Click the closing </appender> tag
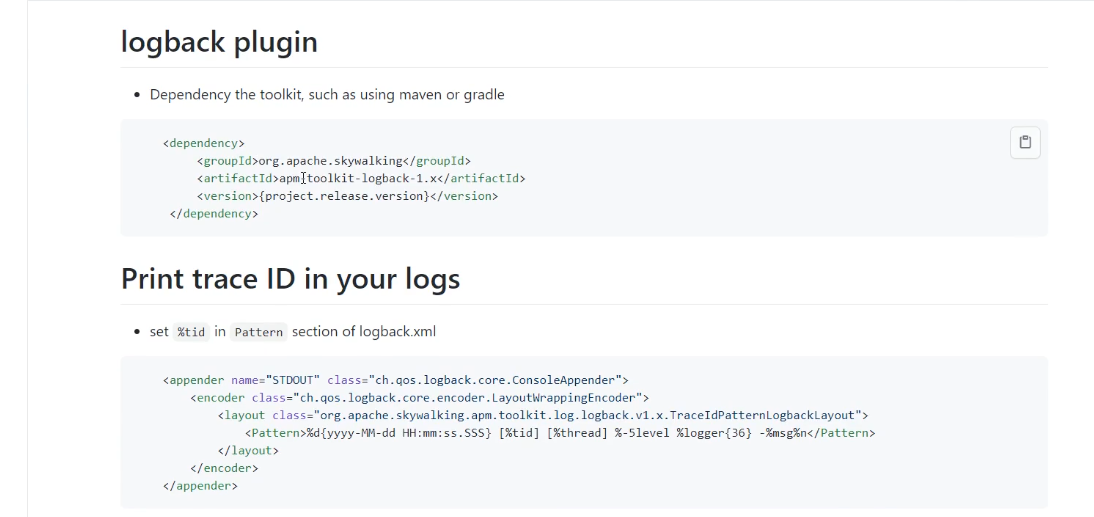The height and width of the screenshot is (517, 1094). 200,486
